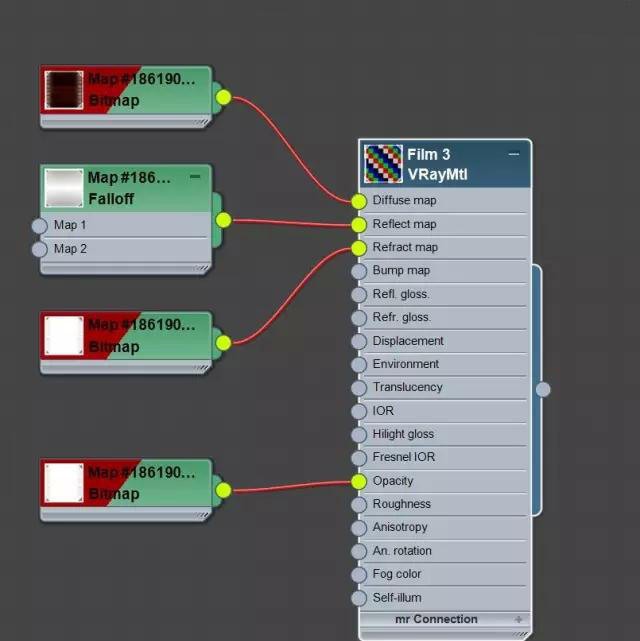Pick the IOR input socket
This screenshot has width=640, height=641.
tap(359, 411)
